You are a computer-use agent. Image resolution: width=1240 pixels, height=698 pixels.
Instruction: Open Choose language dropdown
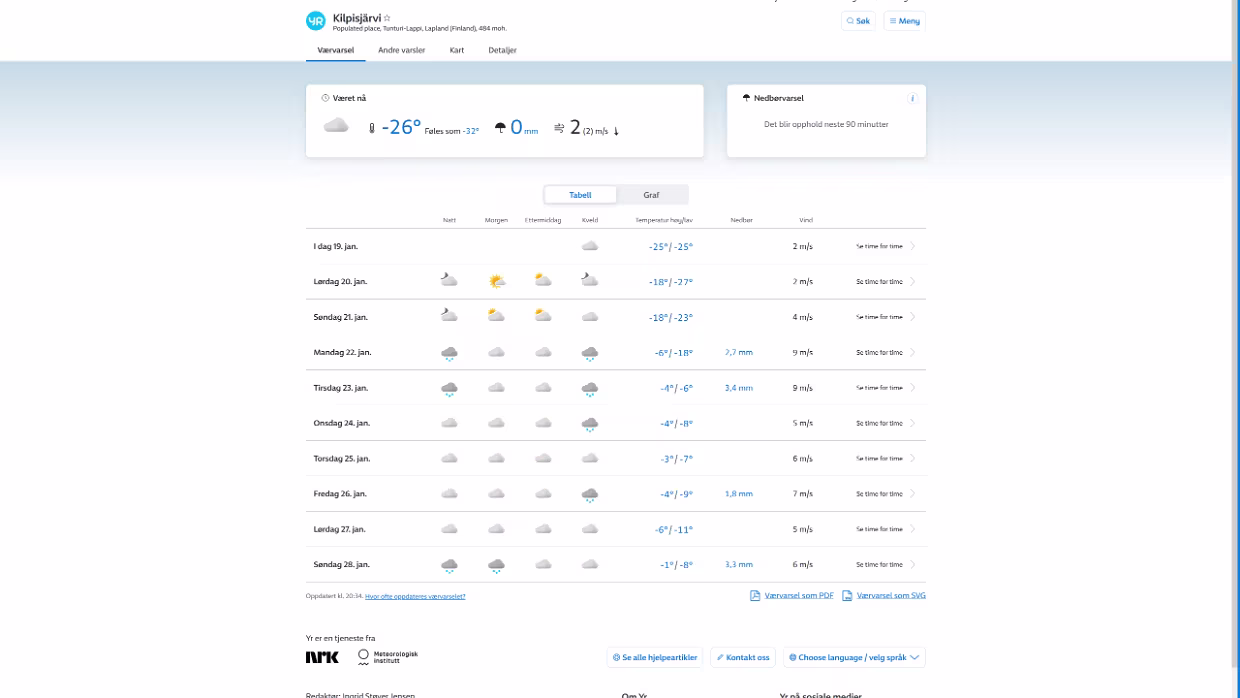(x=854, y=657)
